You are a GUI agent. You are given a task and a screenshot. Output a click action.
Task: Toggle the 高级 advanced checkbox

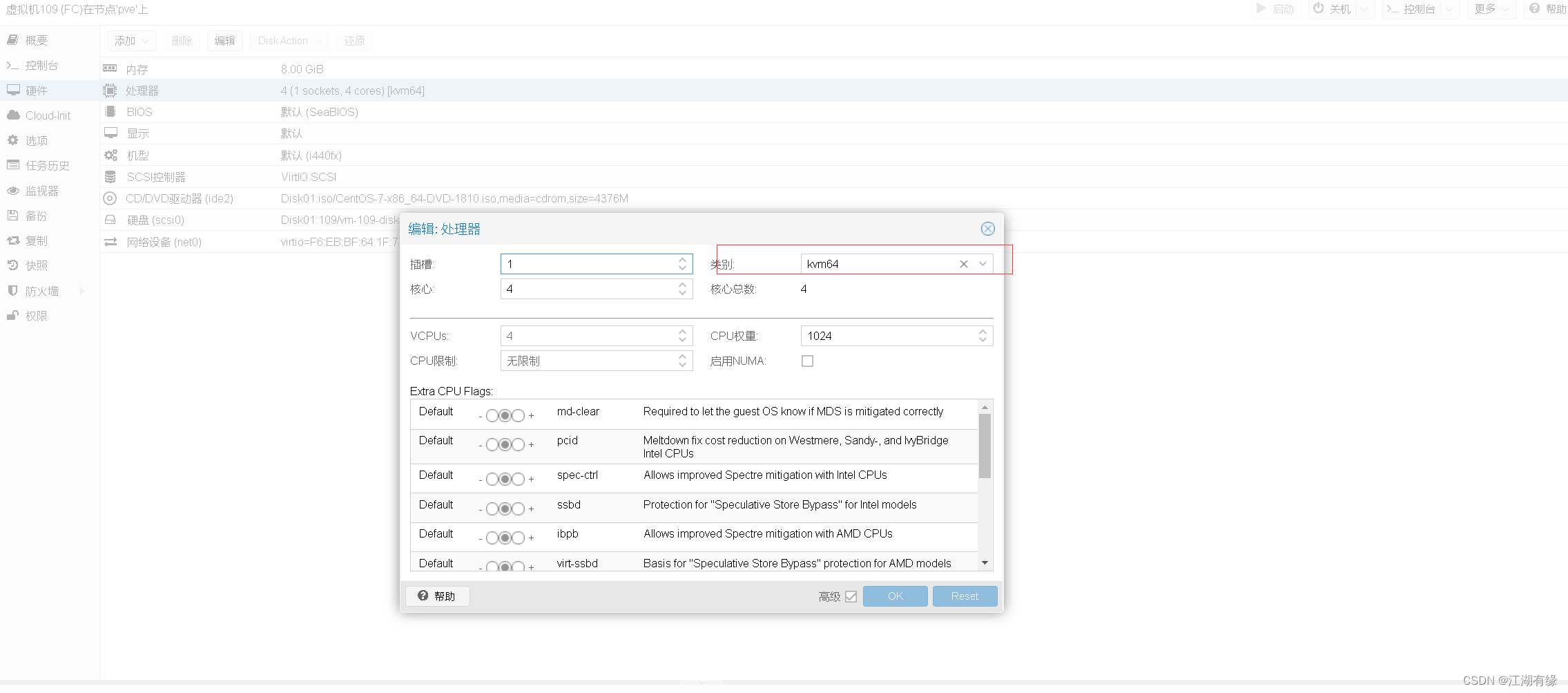click(x=851, y=596)
